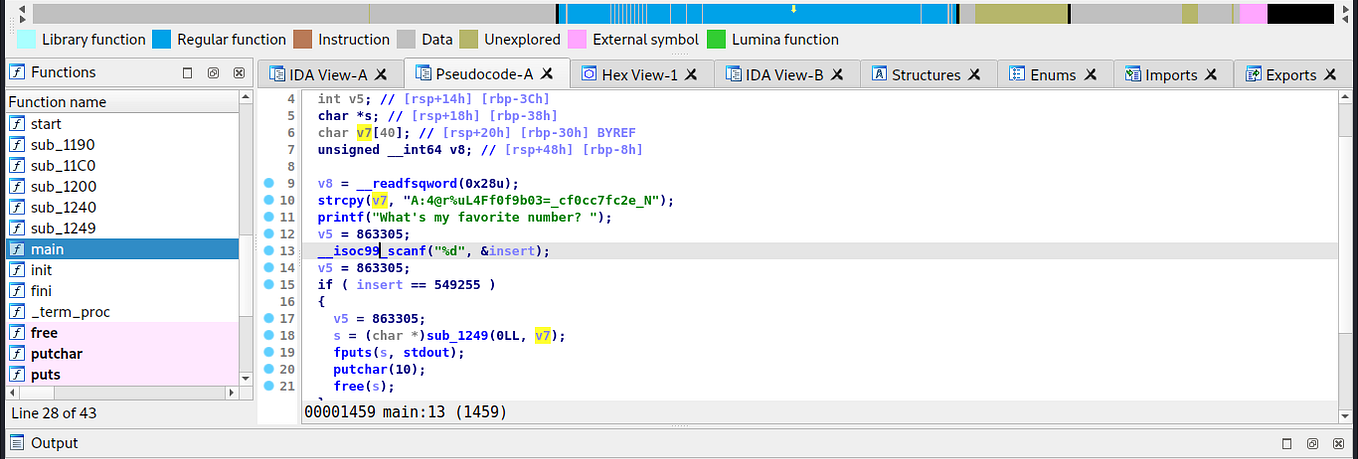Click the Imports tab icon
This screenshot has height=459, width=1358.
1133,75
